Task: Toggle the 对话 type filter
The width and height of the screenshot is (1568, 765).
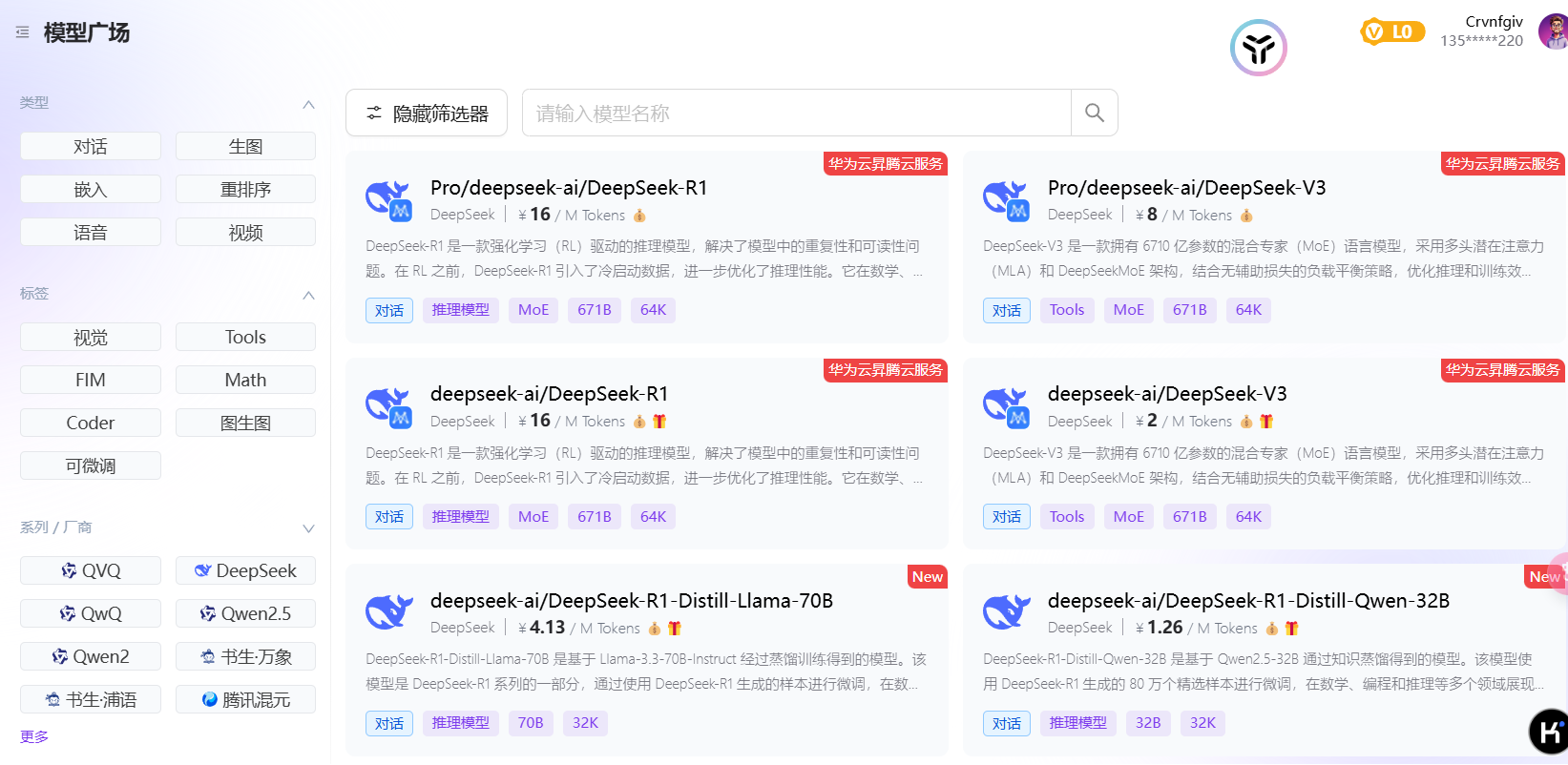Action: click(x=91, y=146)
